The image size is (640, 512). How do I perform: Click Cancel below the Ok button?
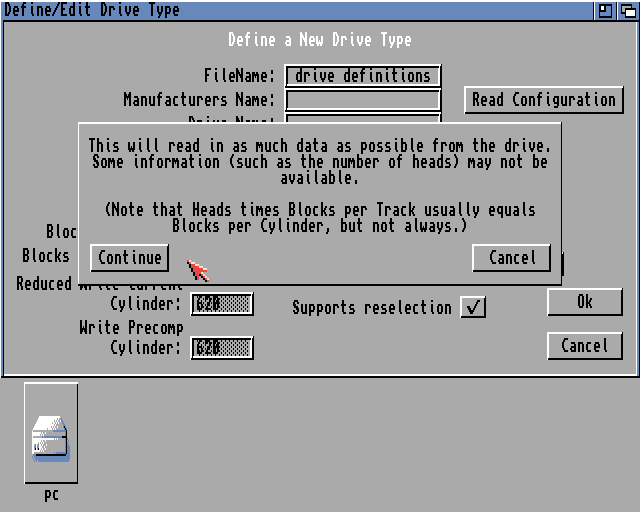pyautogui.click(x=584, y=346)
